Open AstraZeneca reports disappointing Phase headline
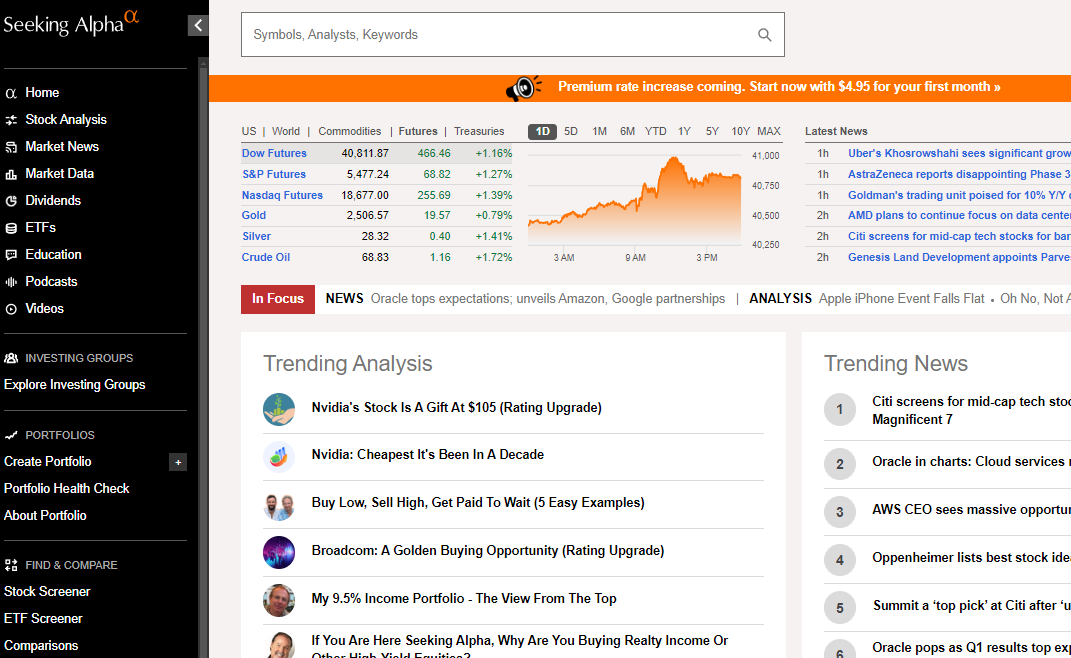This screenshot has height=658, width=1071. pyautogui.click(x=959, y=174)
